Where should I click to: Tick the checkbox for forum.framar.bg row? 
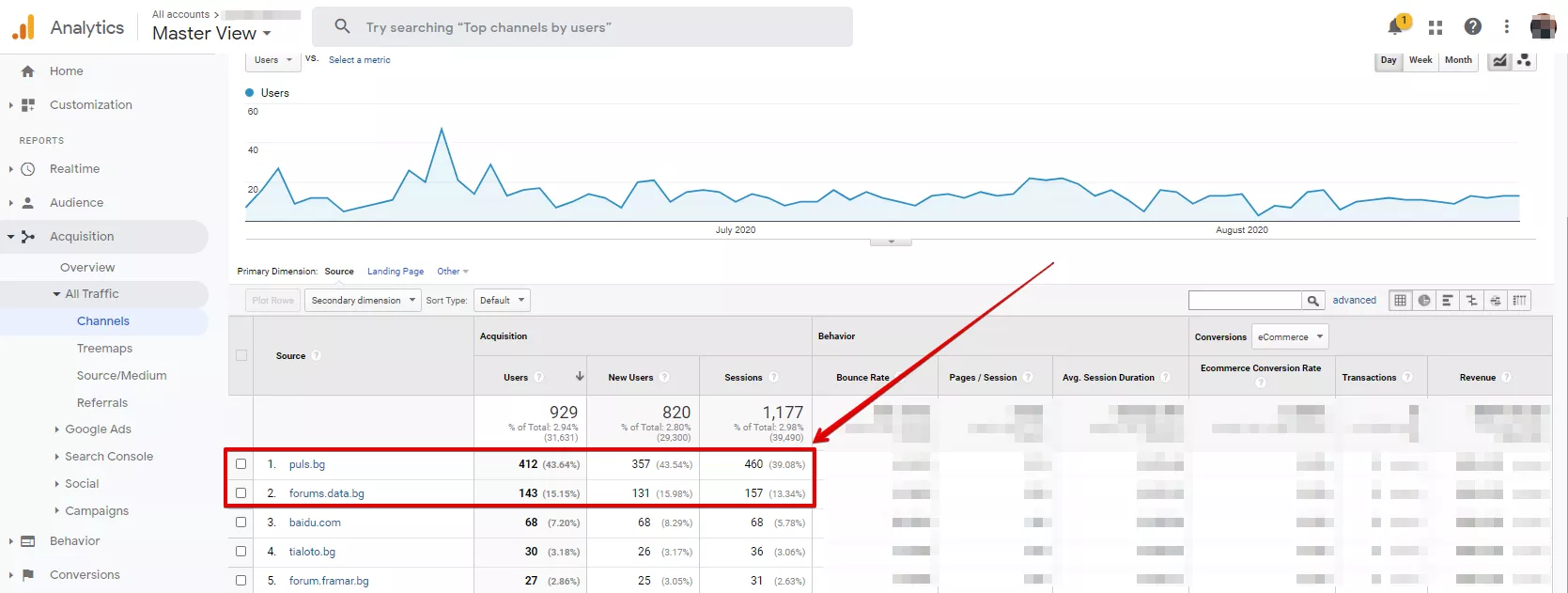(x=241, y=580)
